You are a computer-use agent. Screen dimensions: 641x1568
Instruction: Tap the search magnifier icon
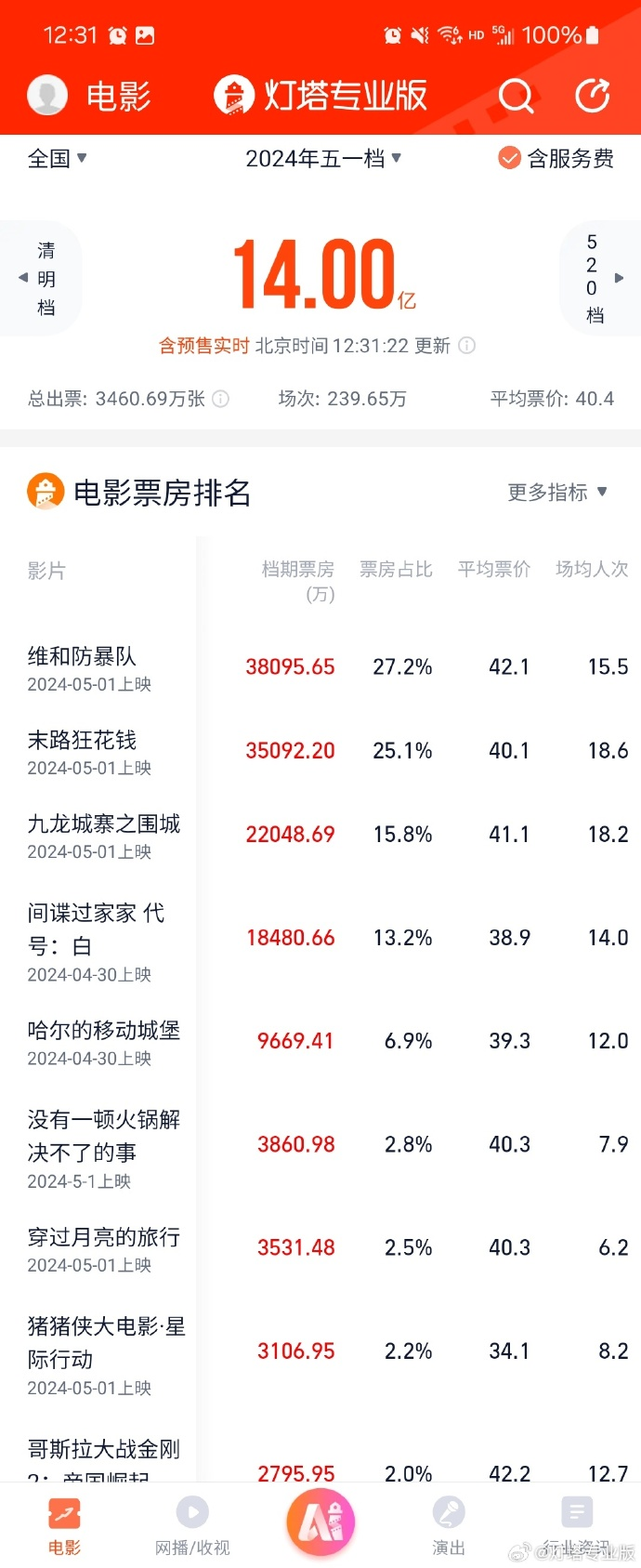click(x=516, y=95)
